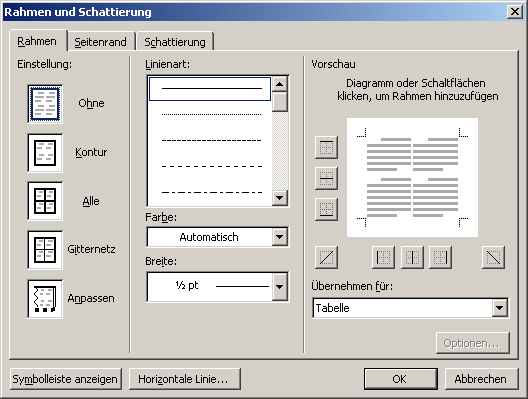Choose the dotted line style
This screenshot has width=528, height=399.
tap(210, 114)
